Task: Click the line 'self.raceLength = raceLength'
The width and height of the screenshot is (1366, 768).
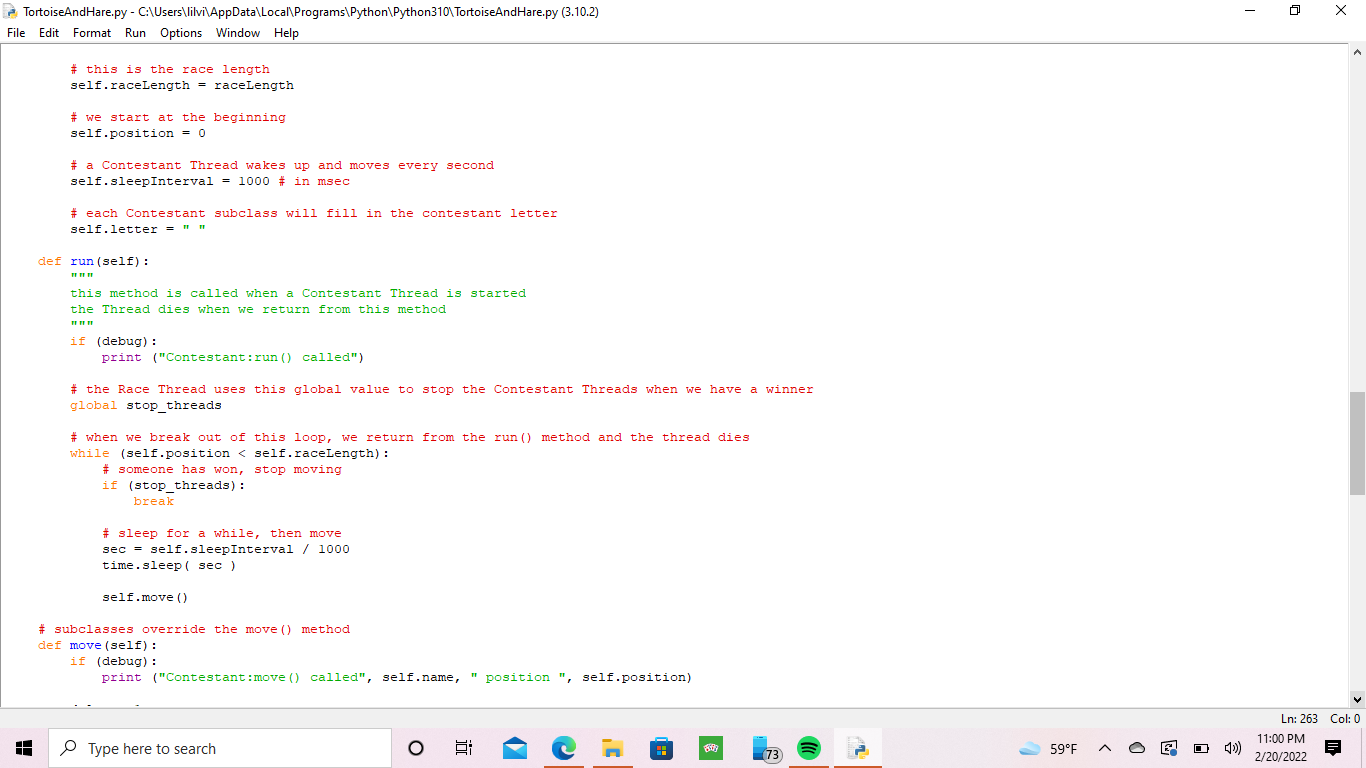Action: tap(182, 85)
